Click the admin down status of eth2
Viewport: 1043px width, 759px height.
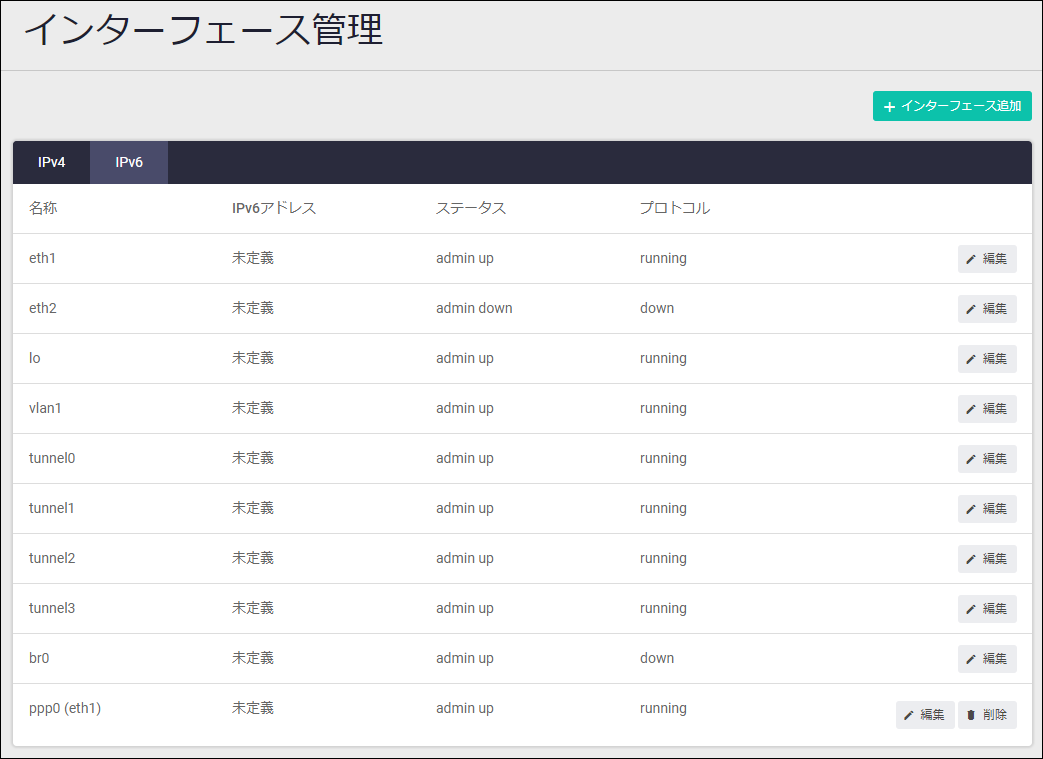[x=474, y=308]
